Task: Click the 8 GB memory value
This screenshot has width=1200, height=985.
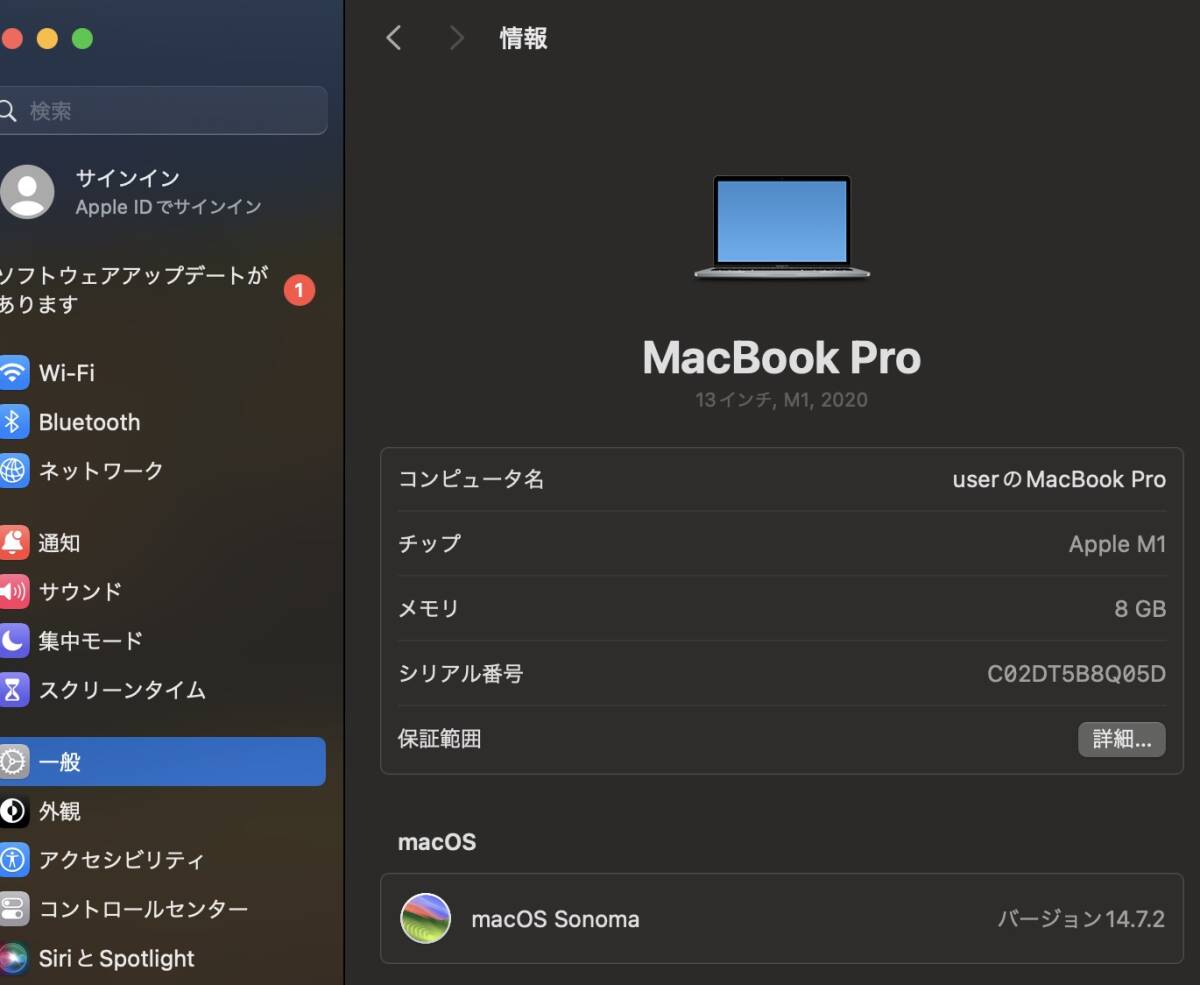Action: coord(1140,608)
